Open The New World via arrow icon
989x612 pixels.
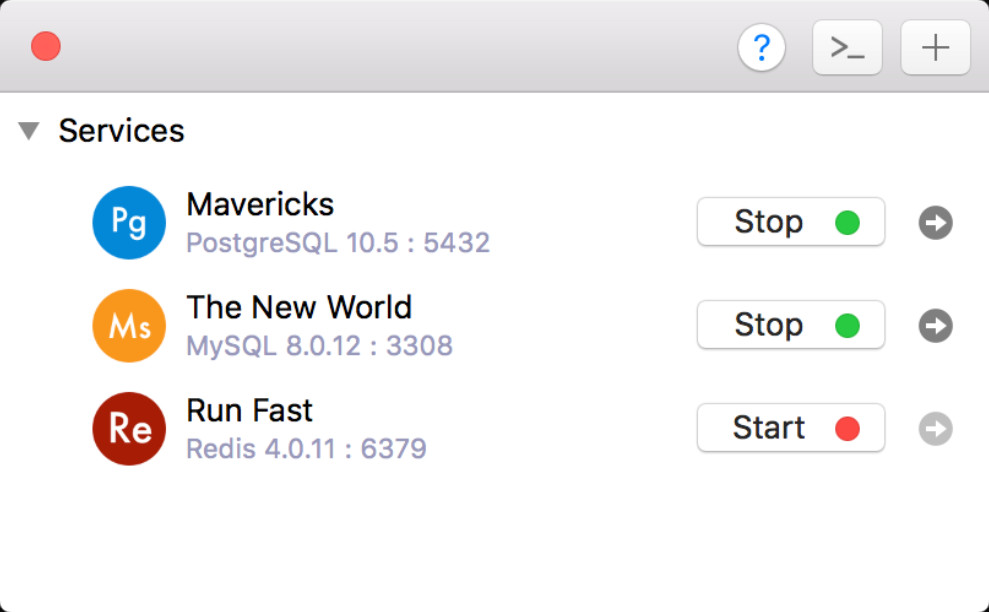click(x=935, y=326)
